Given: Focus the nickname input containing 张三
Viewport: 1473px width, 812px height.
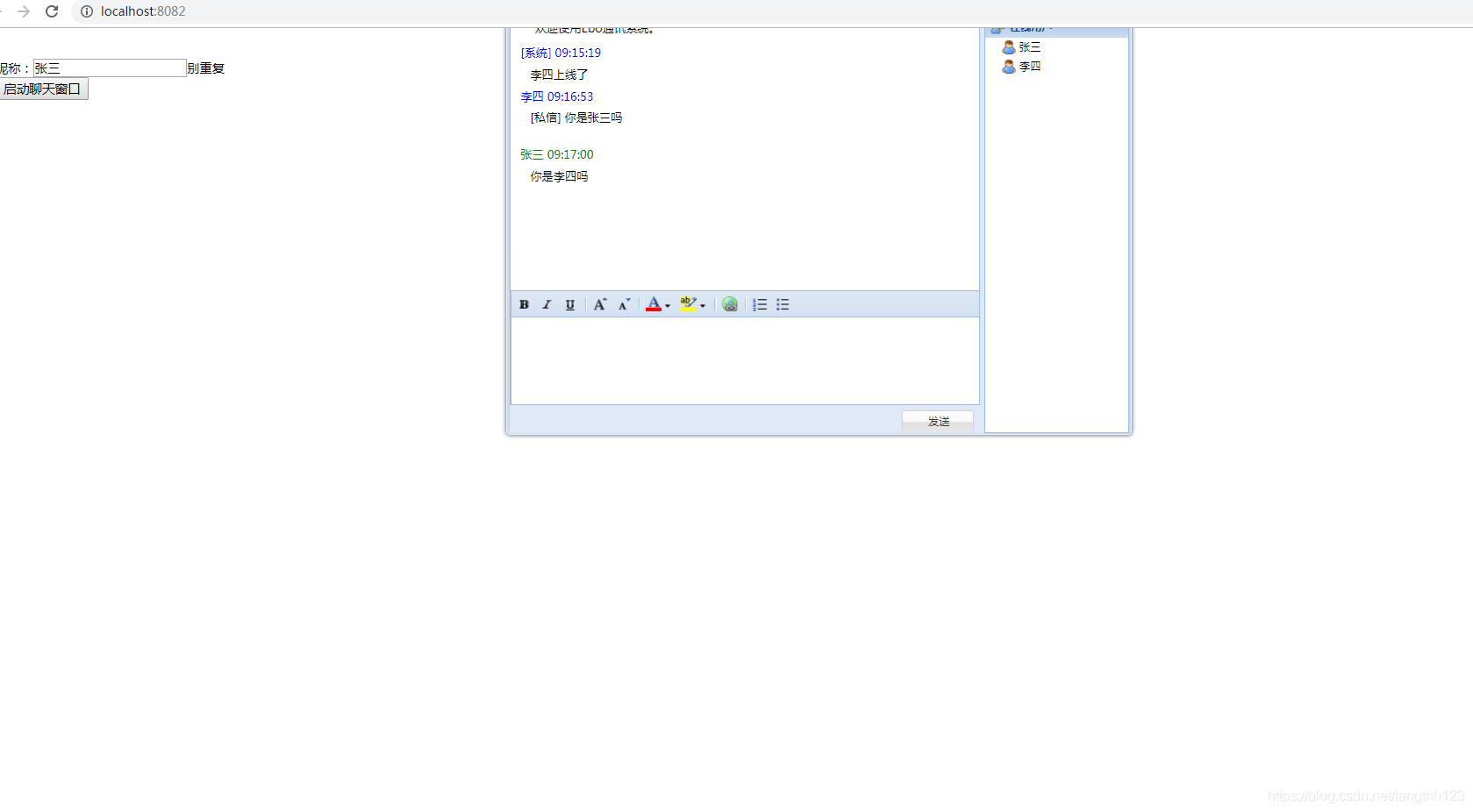Looking at the screenshot, I should click(x=109, y=68).
